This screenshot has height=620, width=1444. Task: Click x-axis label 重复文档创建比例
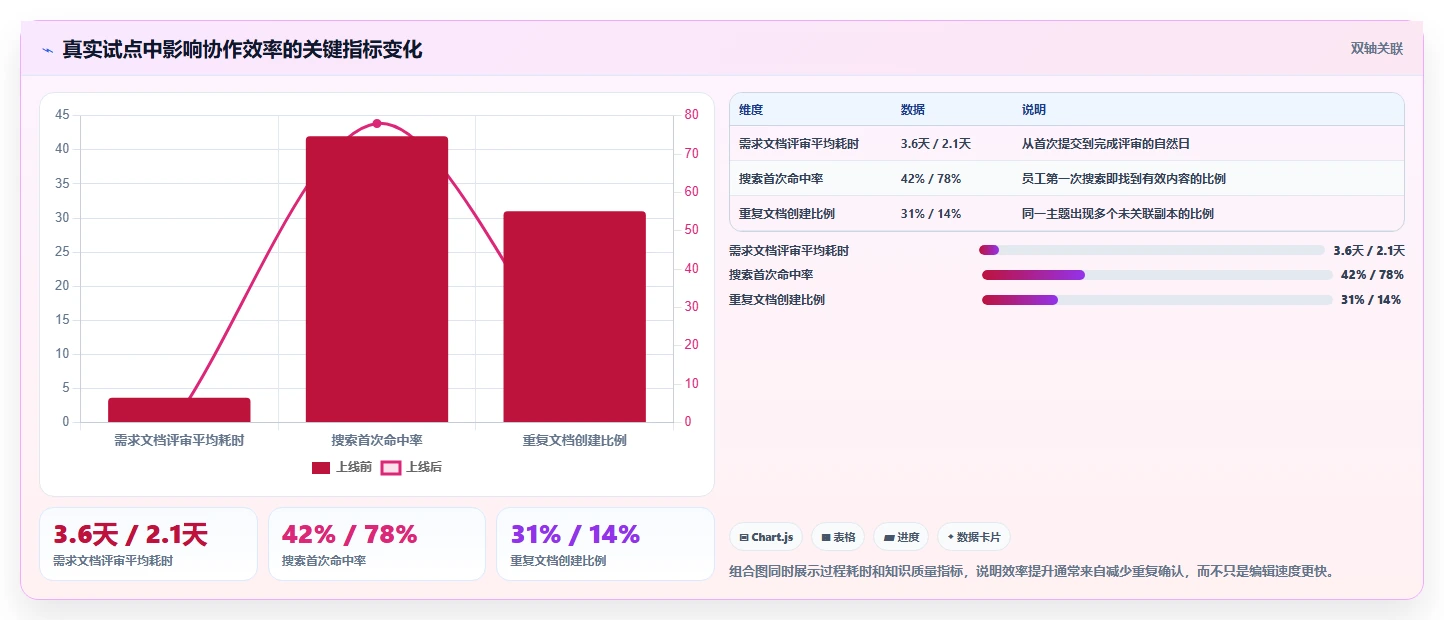click(574, 440)
